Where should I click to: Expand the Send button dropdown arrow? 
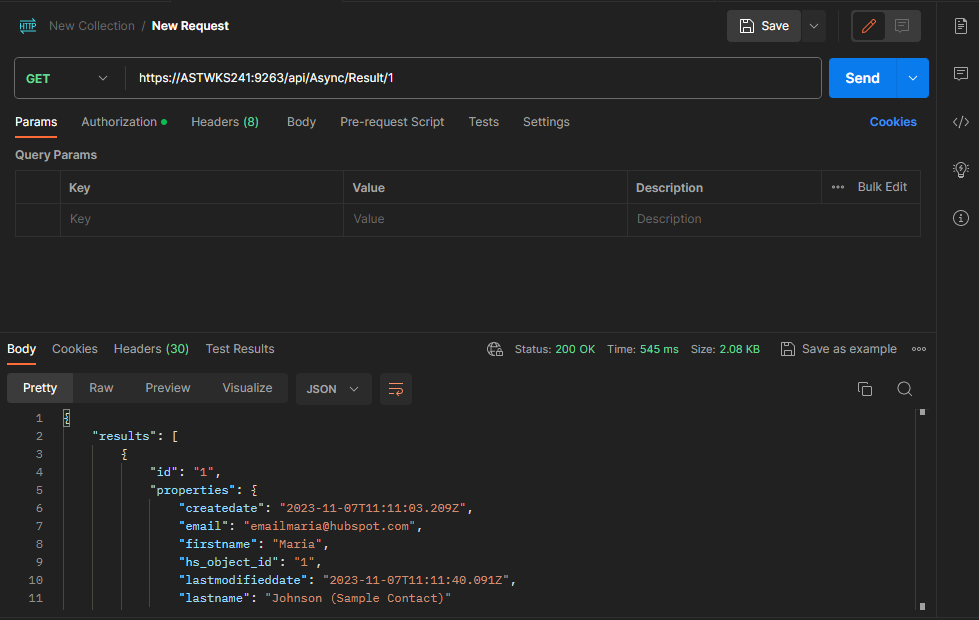tap(913, 78)
